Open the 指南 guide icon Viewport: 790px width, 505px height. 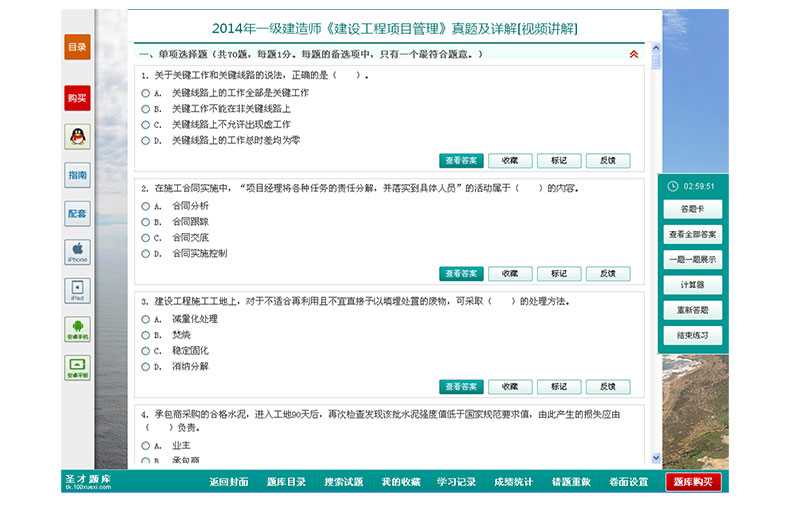coord(77,175)
